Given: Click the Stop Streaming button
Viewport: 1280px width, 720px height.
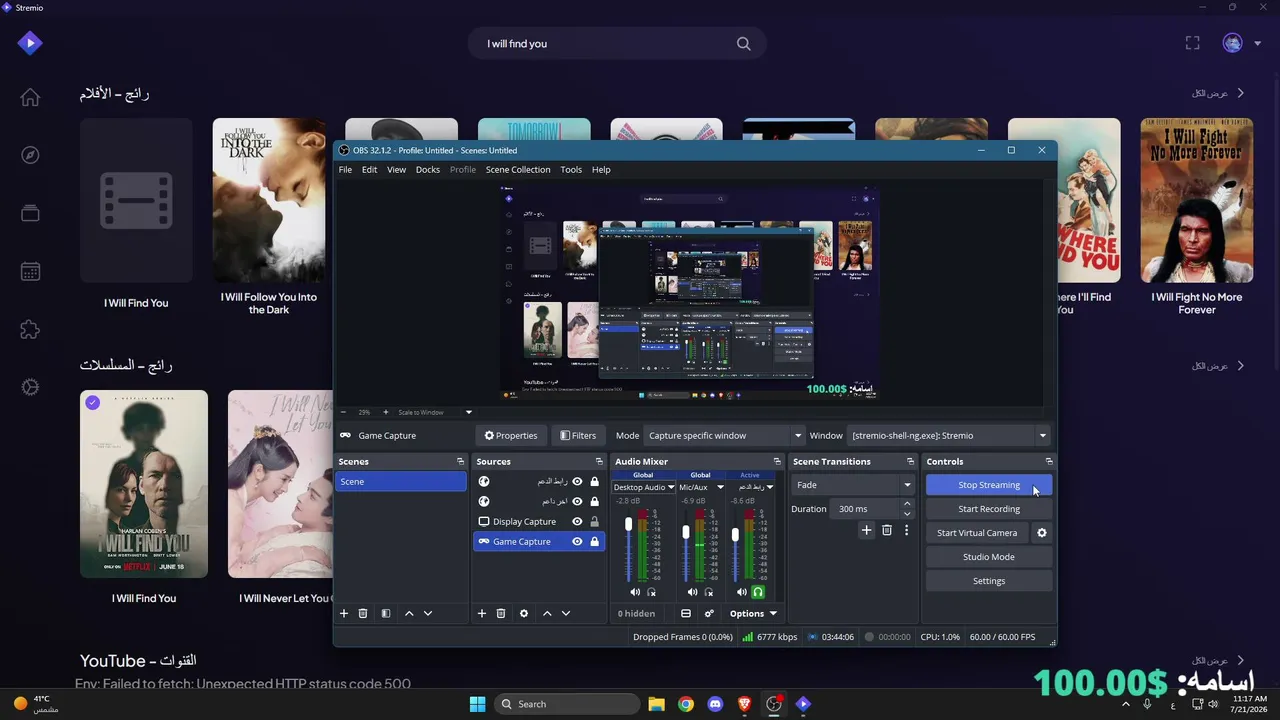Looking at the screenshot, I should 989,485.
